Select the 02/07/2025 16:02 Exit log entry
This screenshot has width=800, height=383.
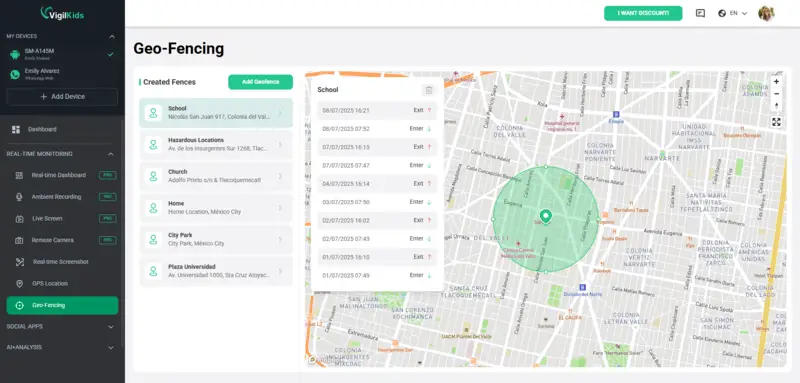tap(377, 220)
